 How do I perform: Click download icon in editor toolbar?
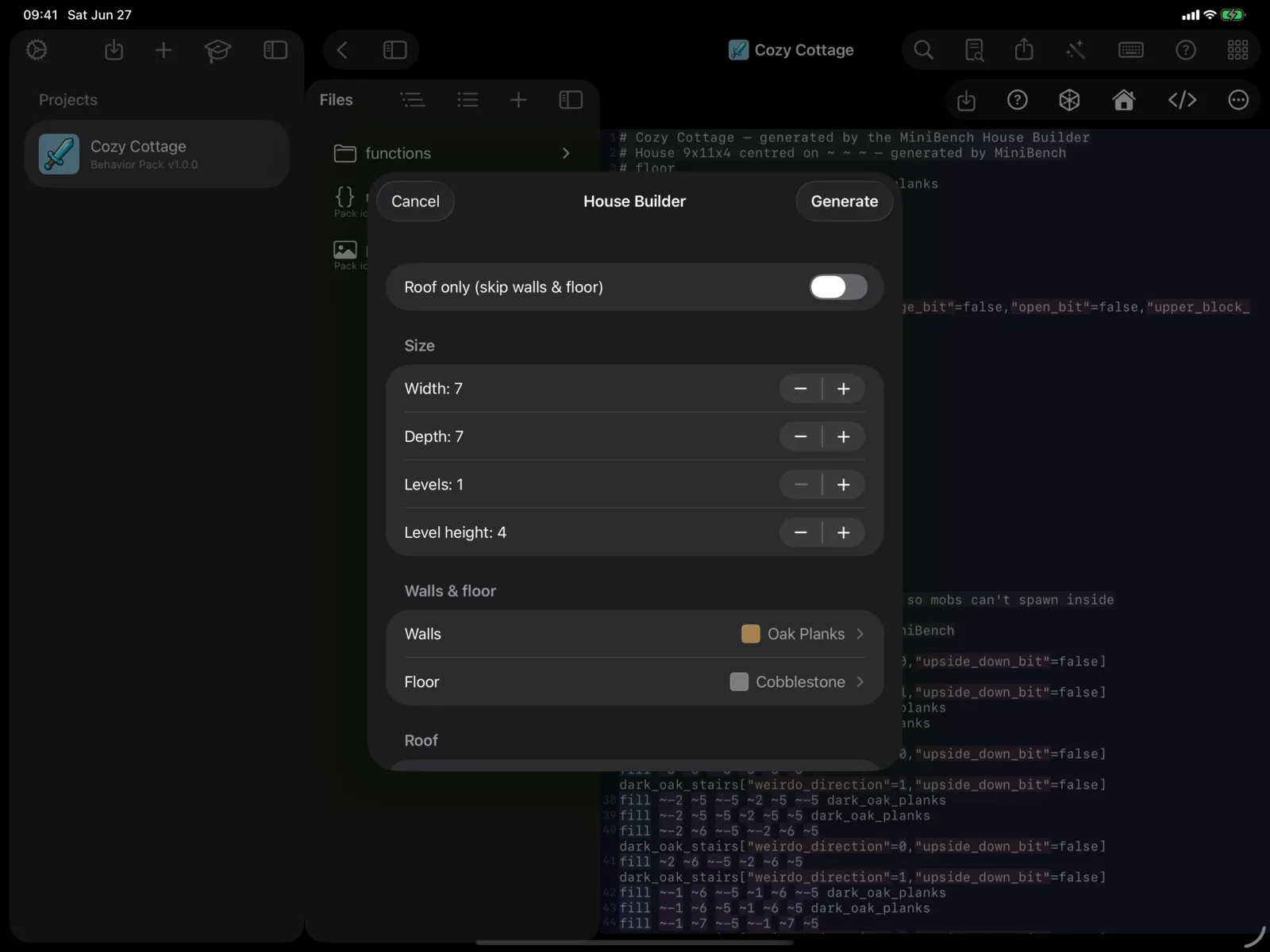point(966,101)
